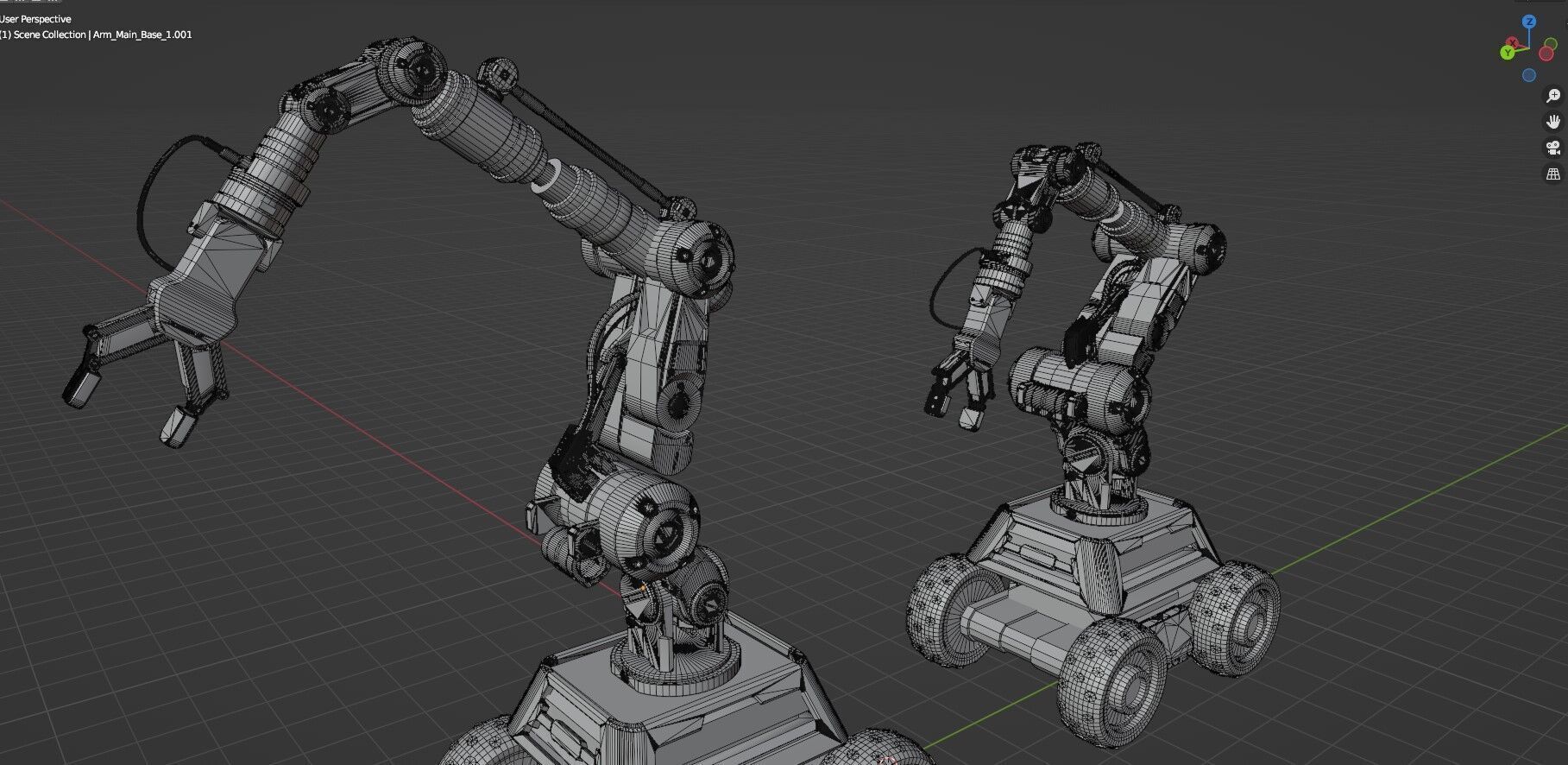Click the negative Y axis green circle
This screenshot has width=1568, height=765.
tap(1552, 42)
